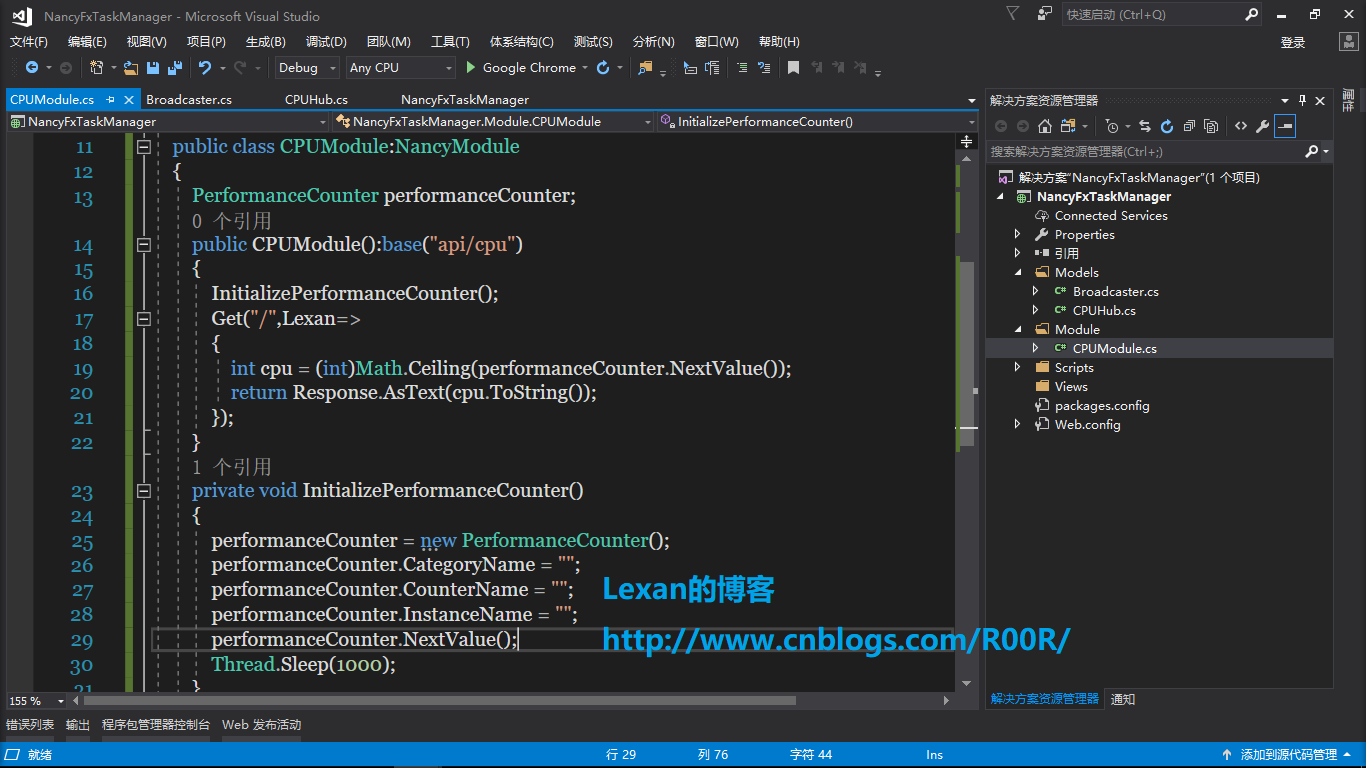Click Show All Files icon in Solution Explorer
This screenshot has height=768, width=1366.
(1211, 126)
